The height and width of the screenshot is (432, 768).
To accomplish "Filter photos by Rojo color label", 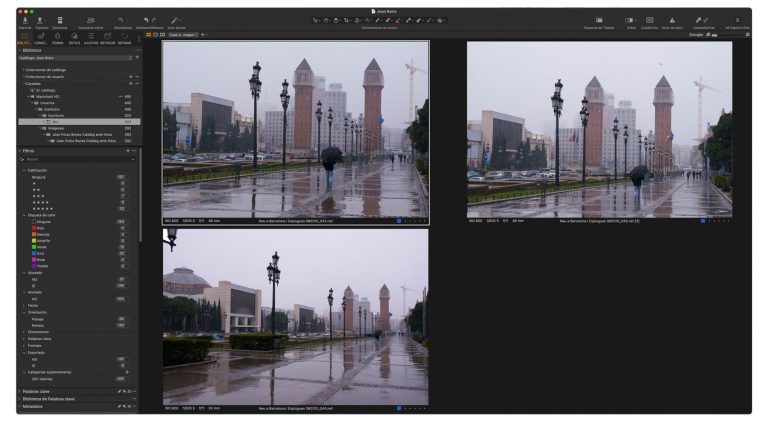I will pyautogui.click(x=34, y=228).
